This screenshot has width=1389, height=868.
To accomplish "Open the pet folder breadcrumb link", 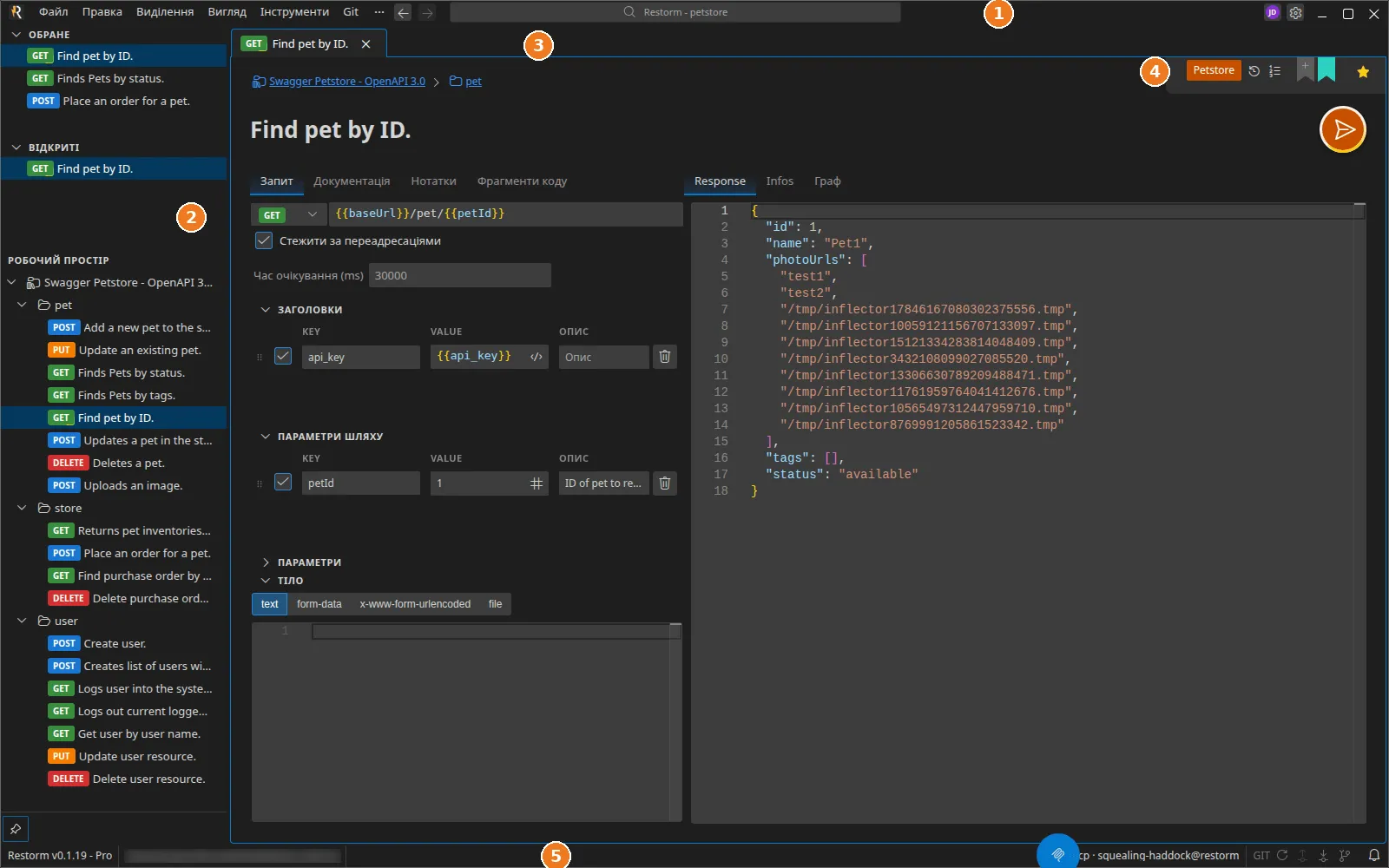I will pos(473,82).
